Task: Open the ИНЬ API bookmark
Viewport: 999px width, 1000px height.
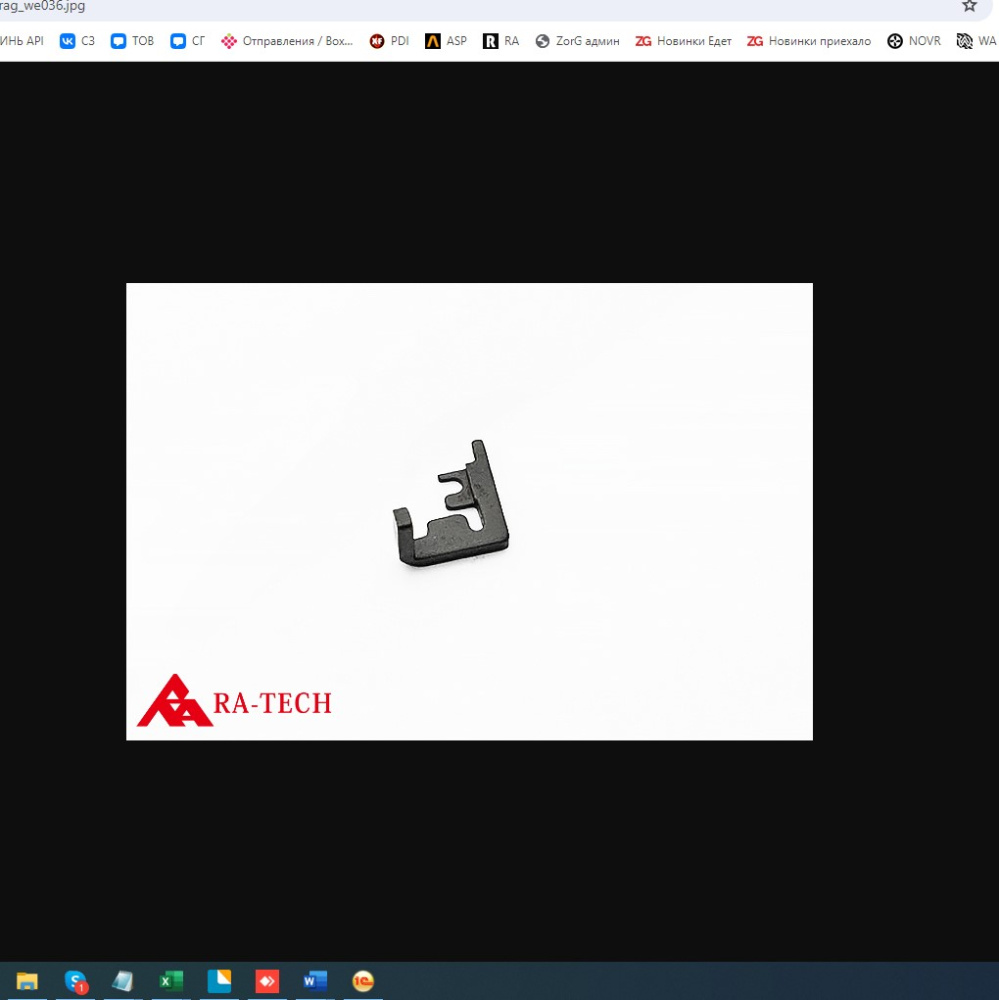Action: 22,41
